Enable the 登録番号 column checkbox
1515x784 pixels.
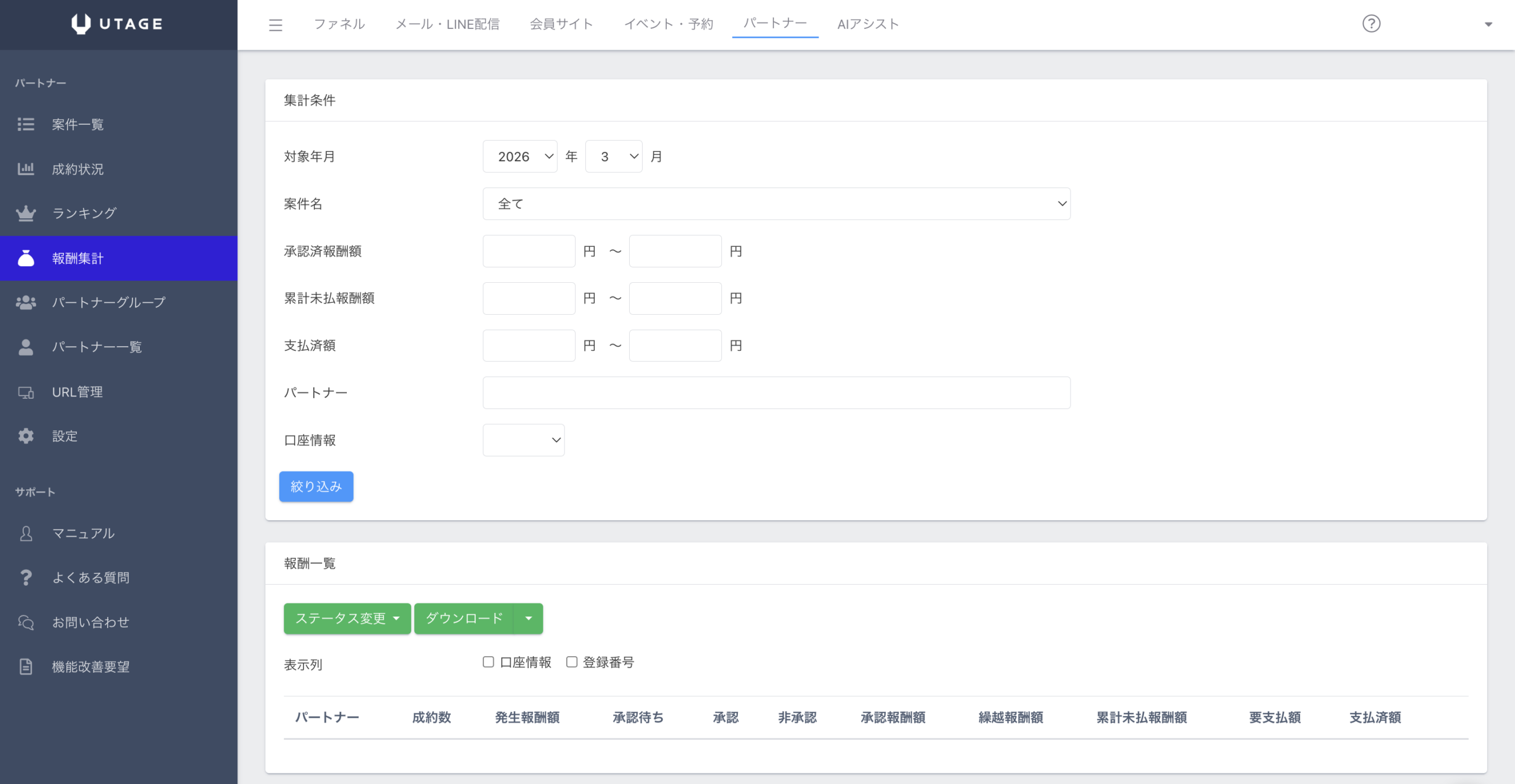pyautogui.click(x=572, y=662)
